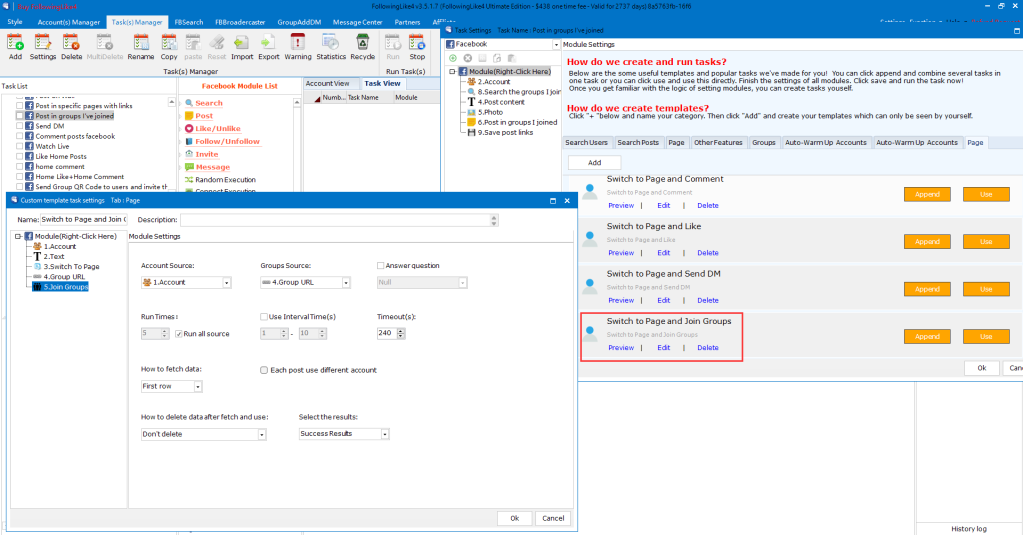1023x535 pixels.
Task: Open the FBSearch menu tab
Action: pos(189,22)
